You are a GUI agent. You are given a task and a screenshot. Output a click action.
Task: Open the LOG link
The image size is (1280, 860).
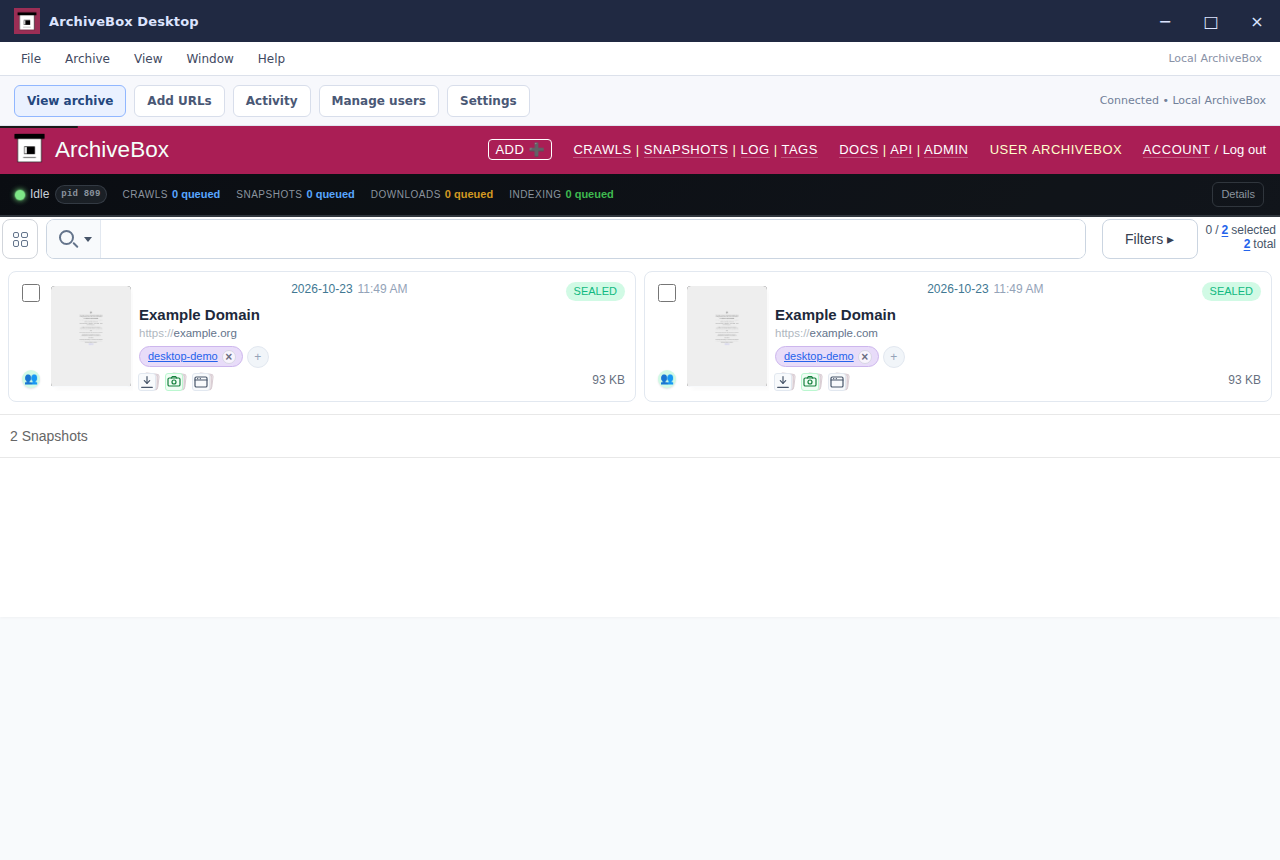(755, 150)
